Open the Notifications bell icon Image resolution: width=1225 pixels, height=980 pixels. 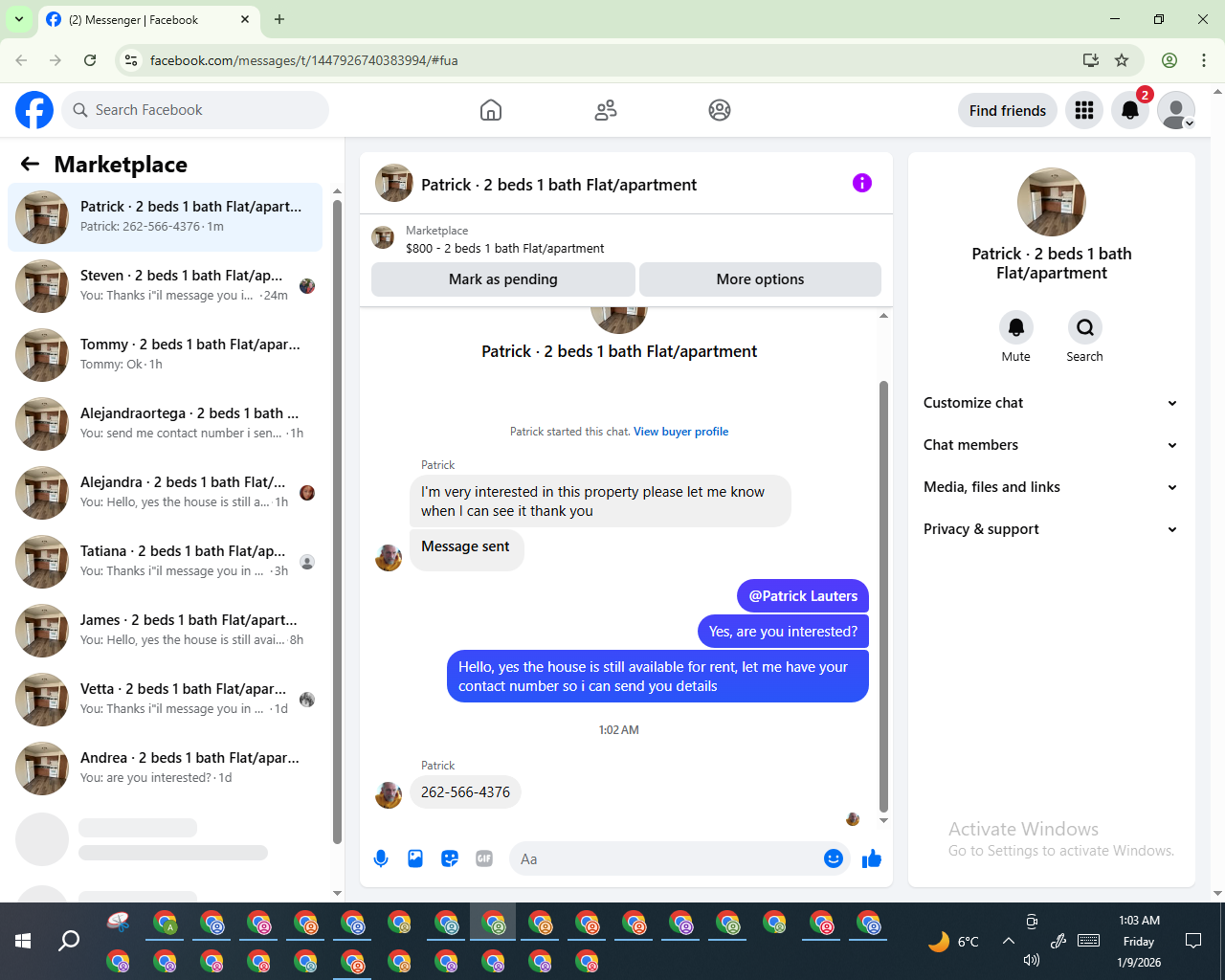pos(1130,110)
